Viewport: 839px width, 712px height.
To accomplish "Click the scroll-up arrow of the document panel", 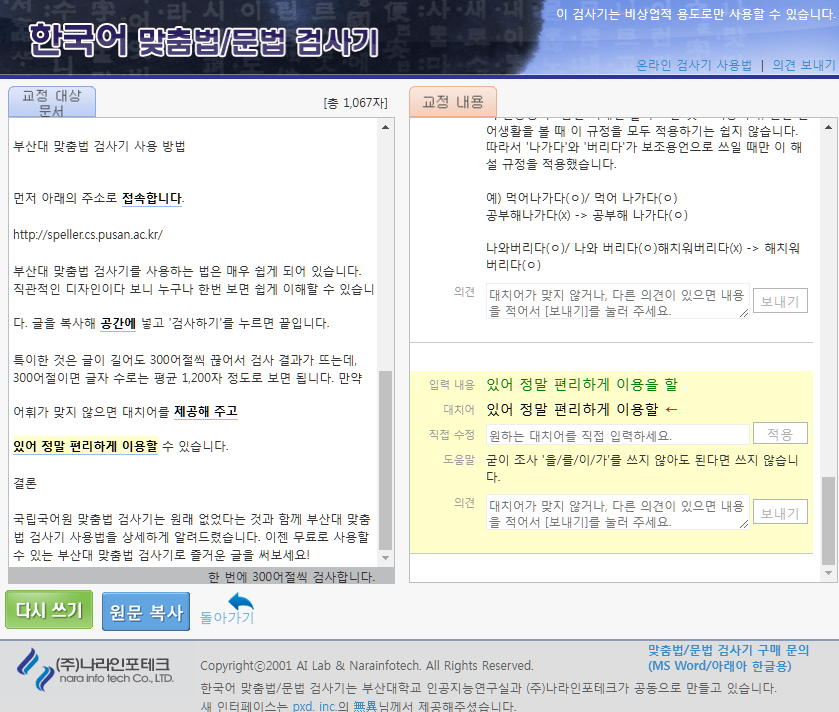I will [x=385, y=127].
